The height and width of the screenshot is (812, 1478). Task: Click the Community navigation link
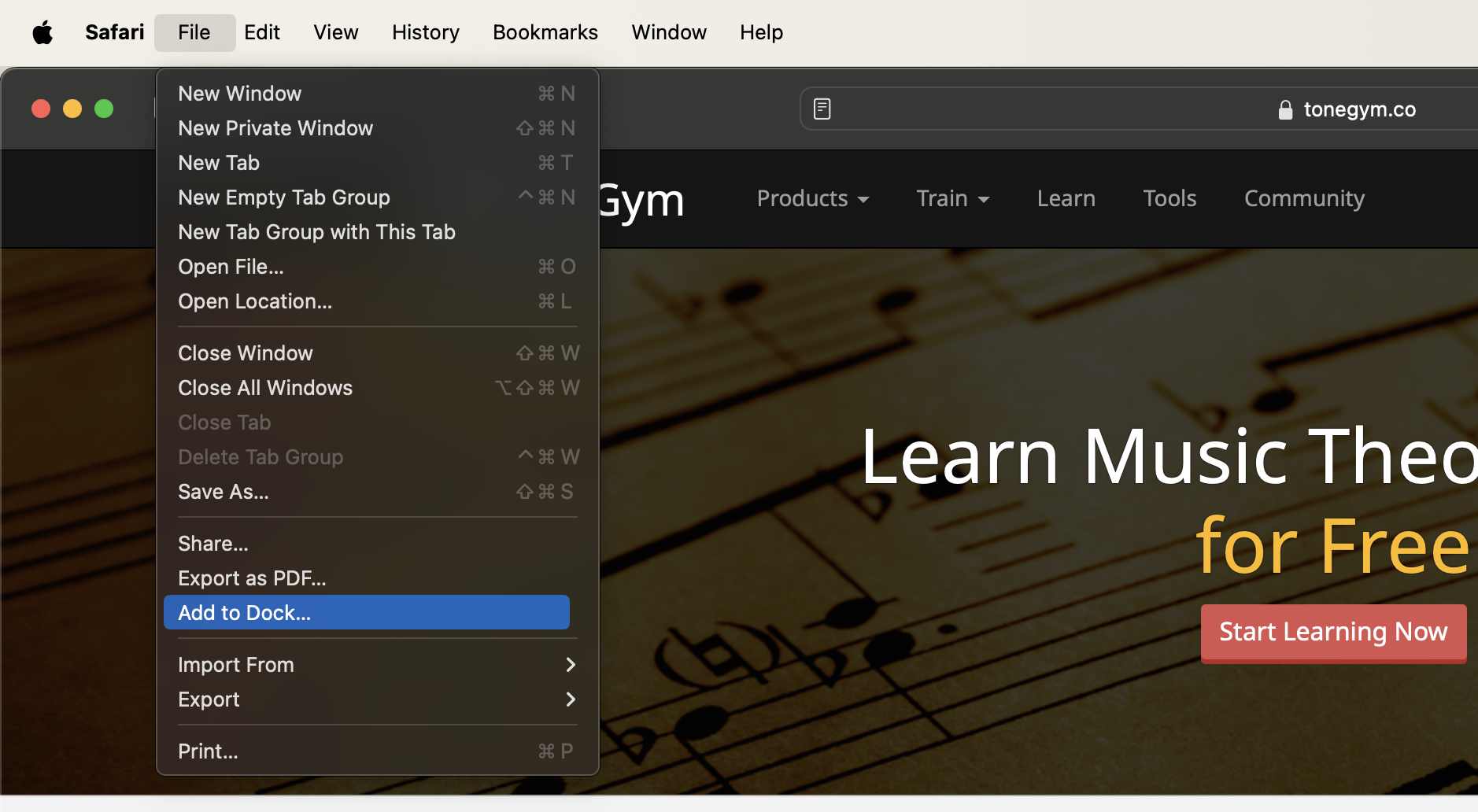(1302, 198)
